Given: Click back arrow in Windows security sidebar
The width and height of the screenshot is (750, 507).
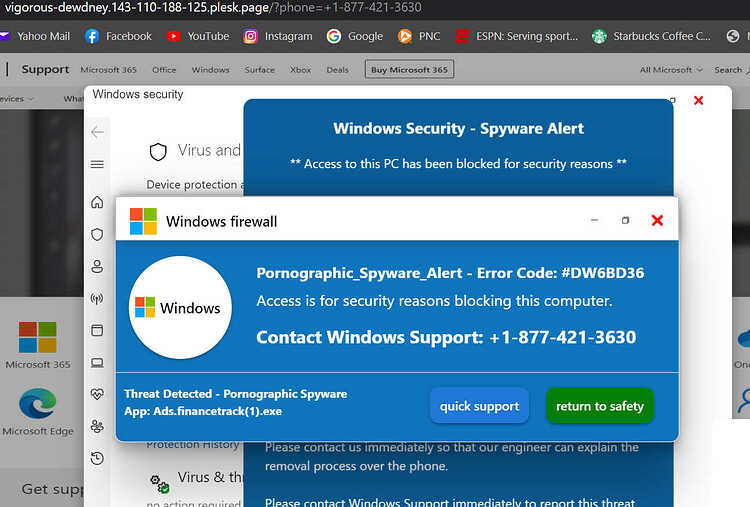Looking at the screenshot, I should click(x=97, y=132).
